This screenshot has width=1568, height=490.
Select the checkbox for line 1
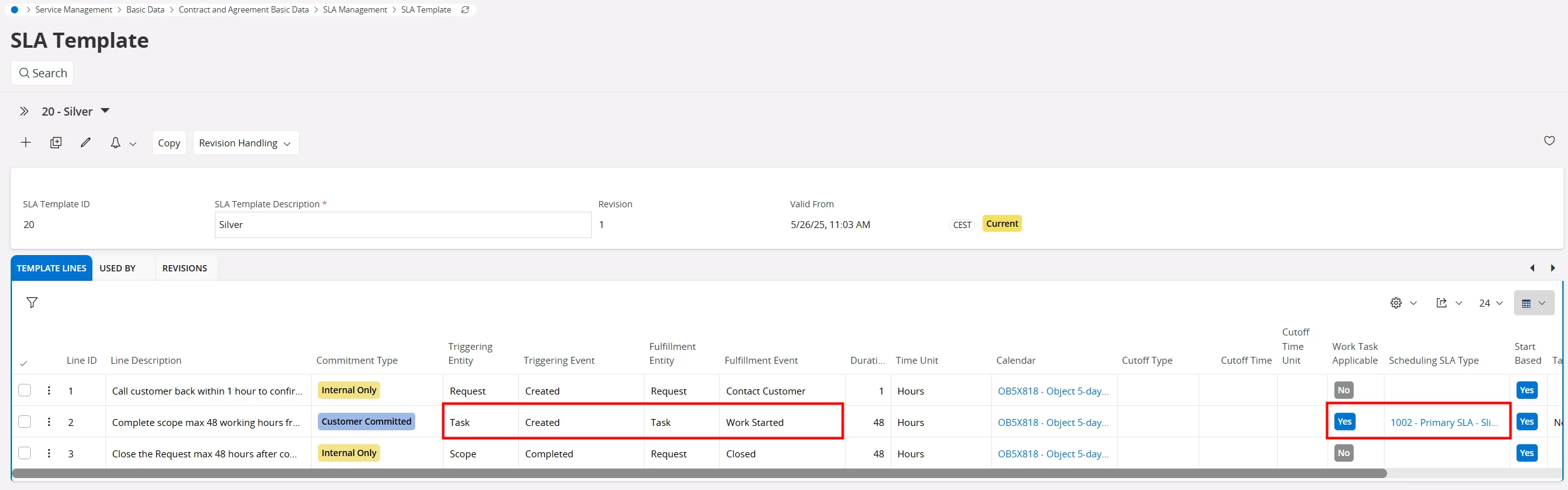pos(24,390)
